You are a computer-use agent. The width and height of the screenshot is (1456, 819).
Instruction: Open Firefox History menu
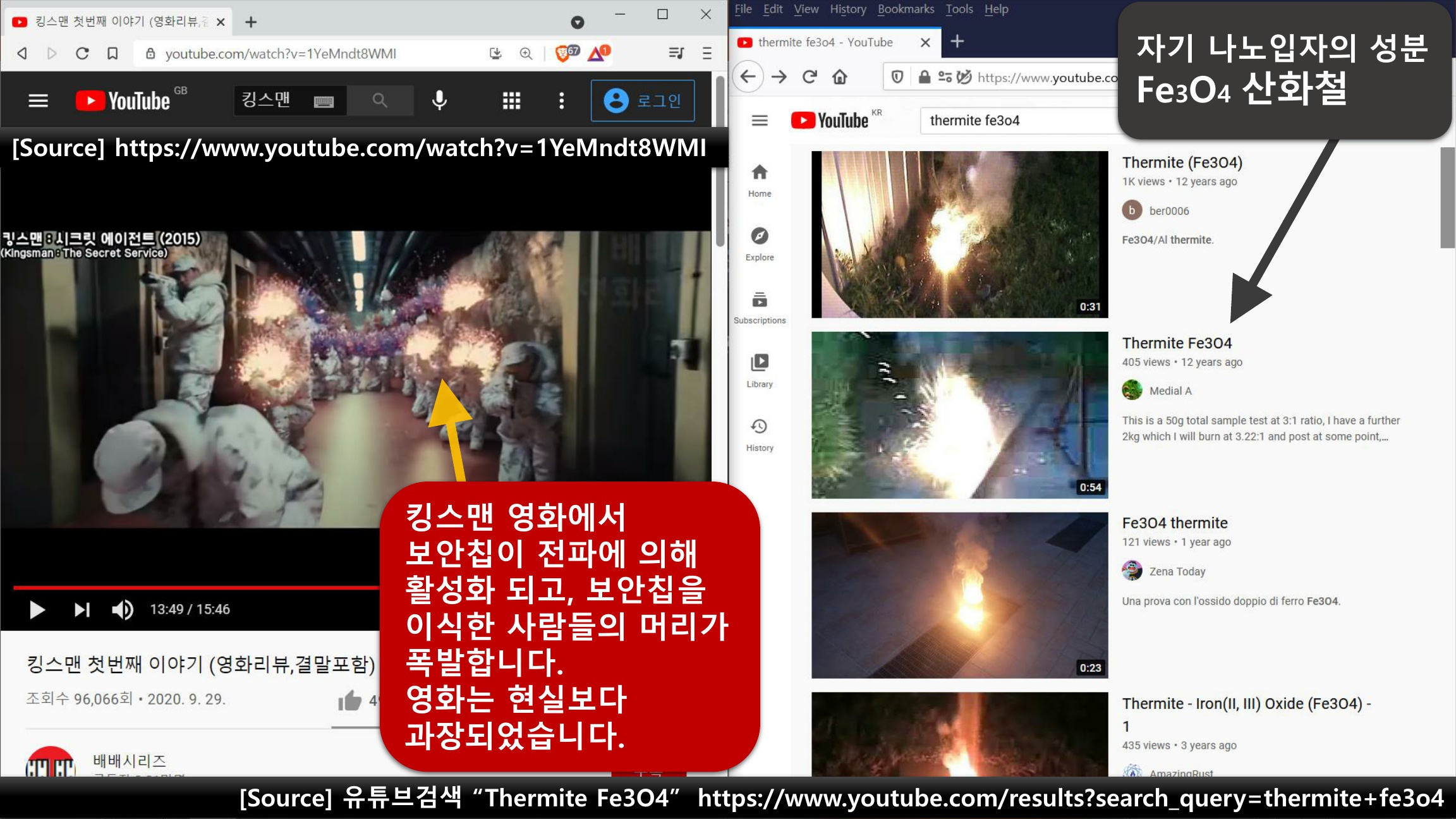848,9
